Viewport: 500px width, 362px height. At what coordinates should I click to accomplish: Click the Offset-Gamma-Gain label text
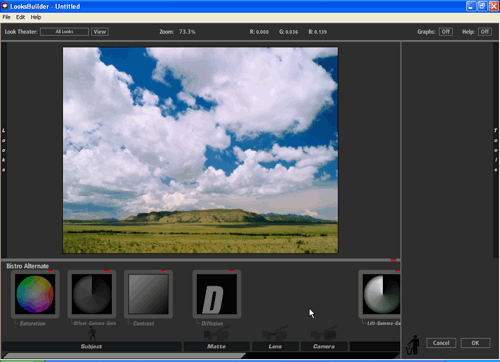95,323
